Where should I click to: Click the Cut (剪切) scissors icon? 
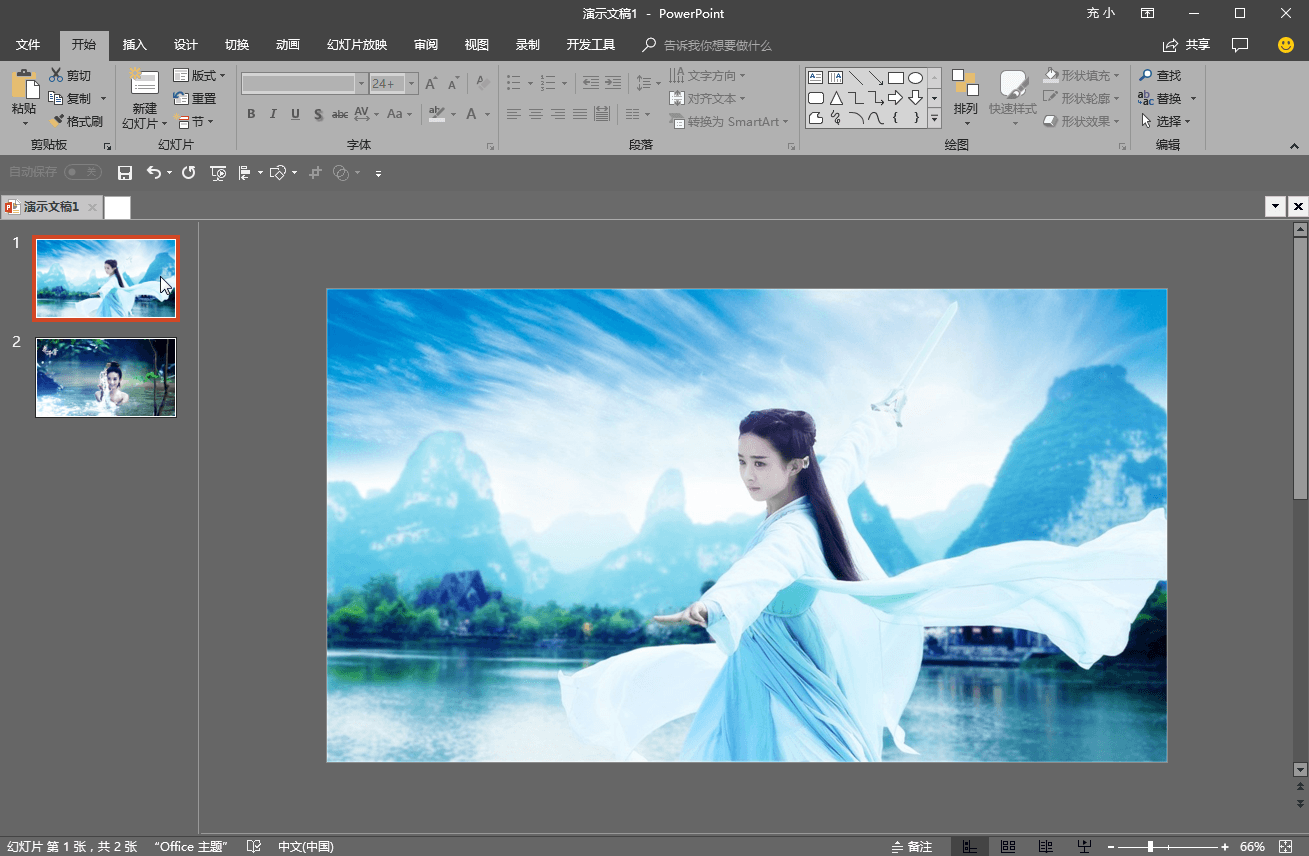pos(56,76)
